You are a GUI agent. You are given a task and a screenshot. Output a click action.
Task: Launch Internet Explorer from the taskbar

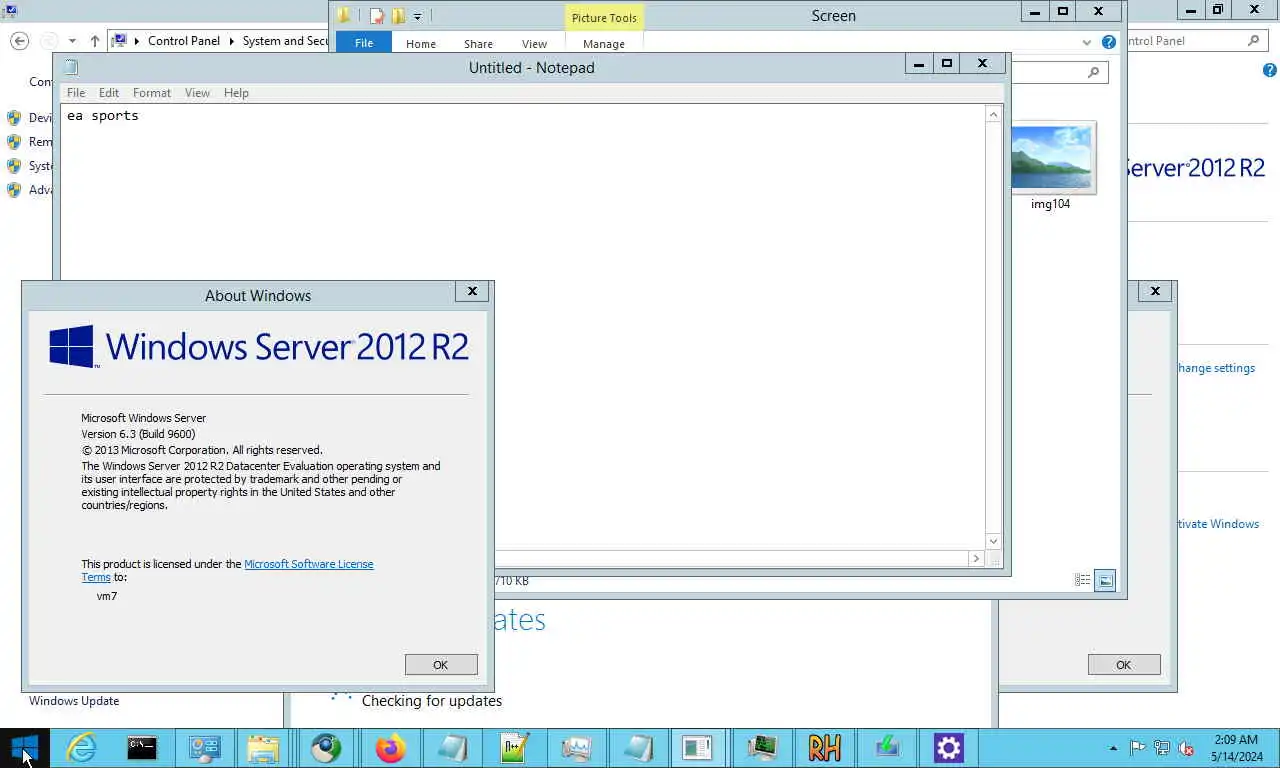click(80, 747)
